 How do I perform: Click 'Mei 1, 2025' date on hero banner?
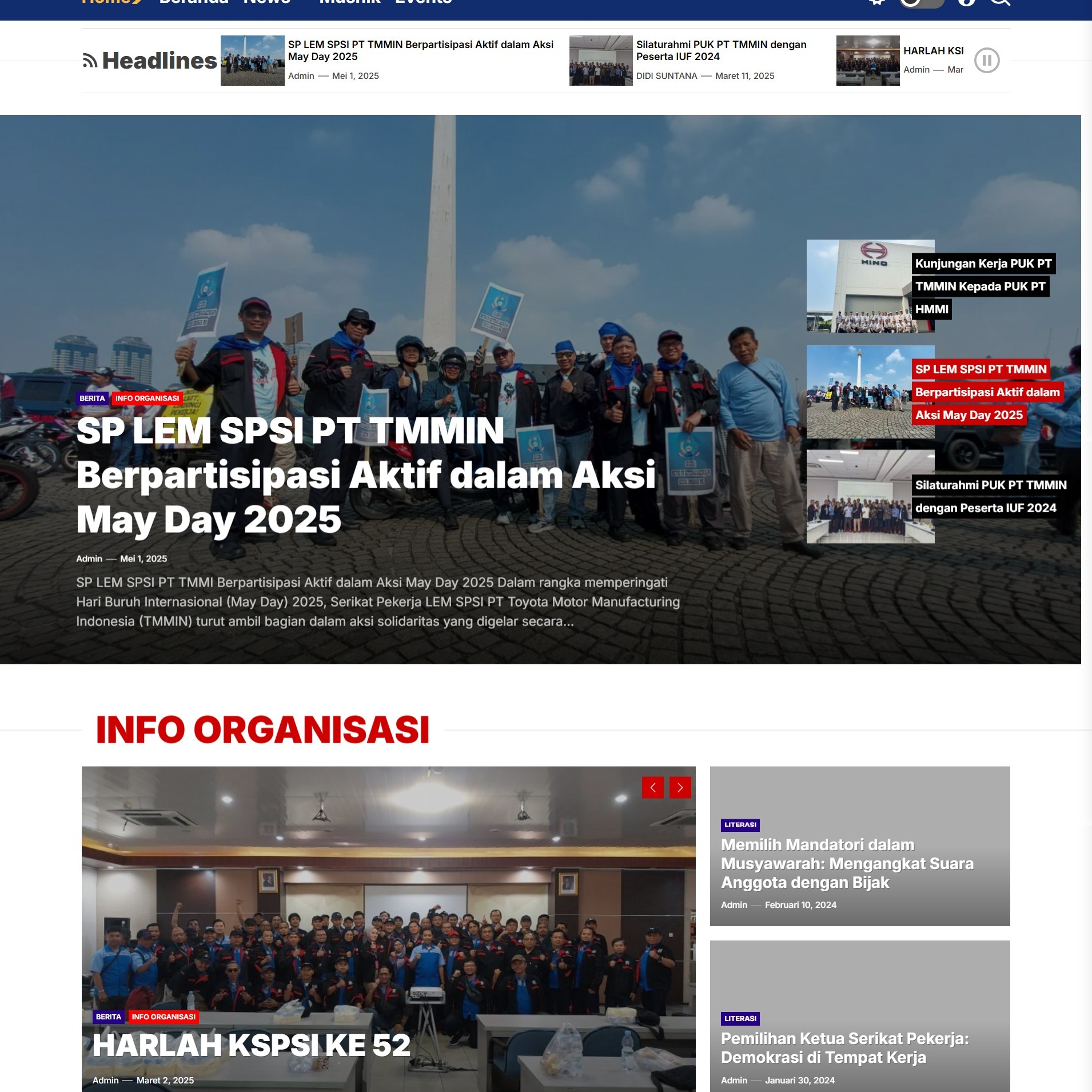coord(144,559)
